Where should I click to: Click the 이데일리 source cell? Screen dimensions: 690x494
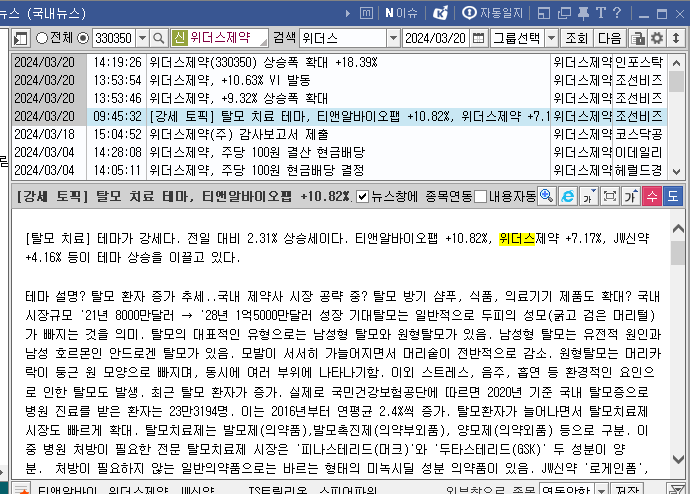(639, 152)
